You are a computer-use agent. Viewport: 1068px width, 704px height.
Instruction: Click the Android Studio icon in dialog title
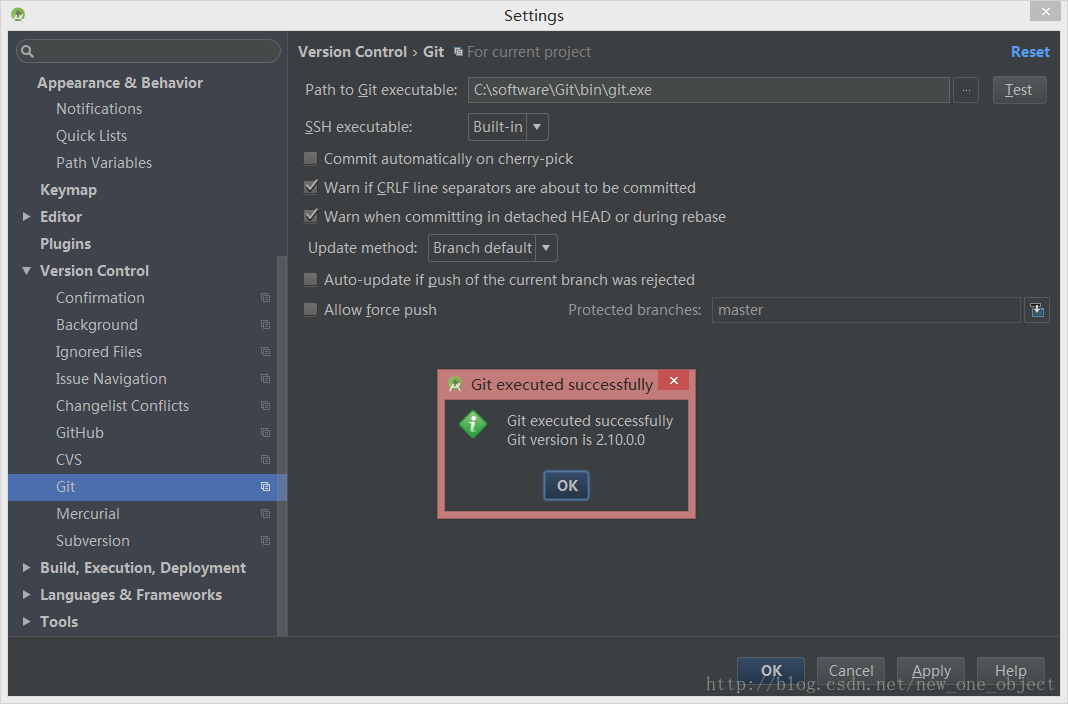pos(455,385)
